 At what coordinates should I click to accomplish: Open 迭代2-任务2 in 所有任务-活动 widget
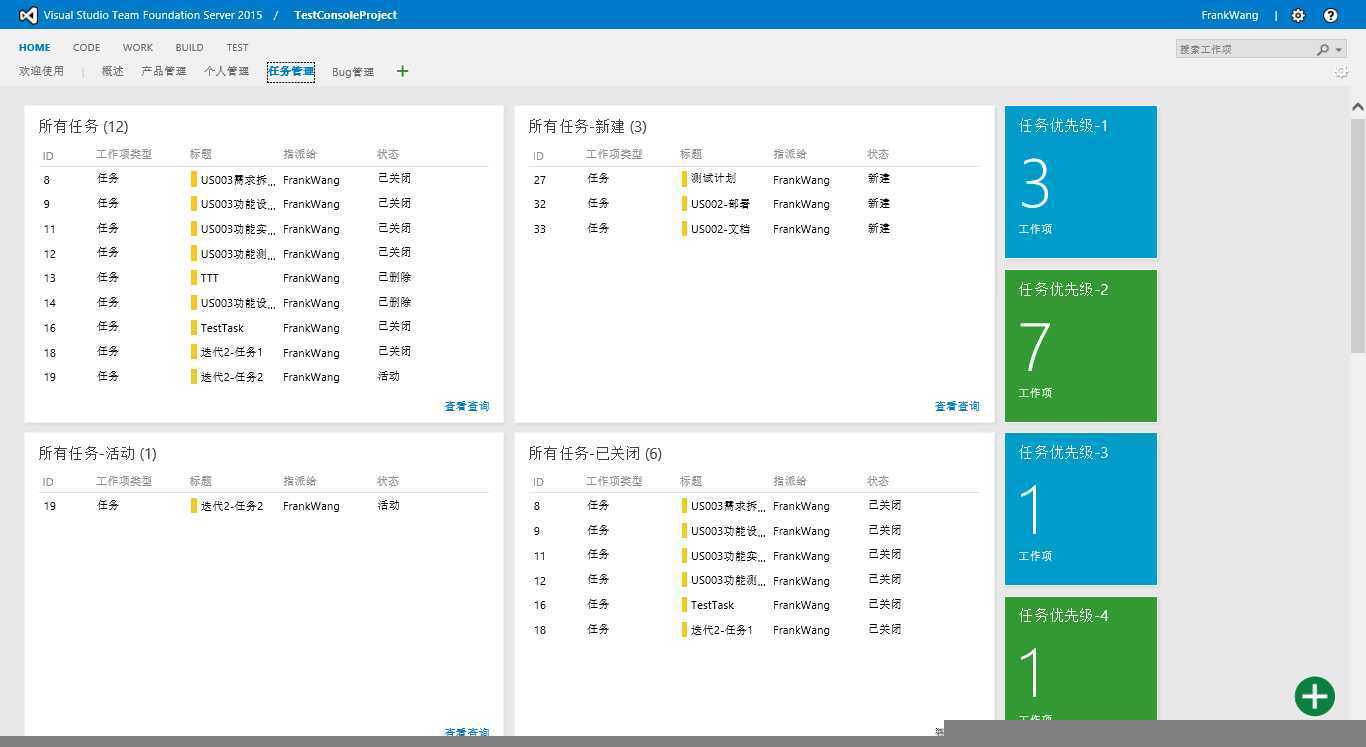(x=232, y=506)
